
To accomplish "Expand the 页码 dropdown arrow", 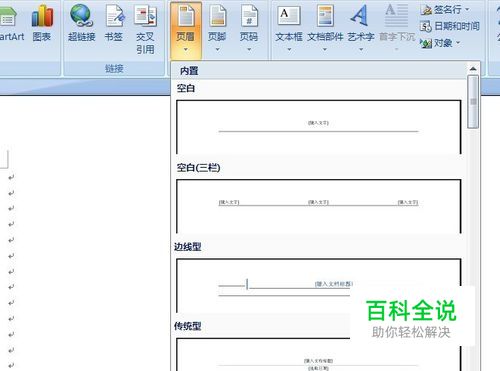I will (249, 50).
